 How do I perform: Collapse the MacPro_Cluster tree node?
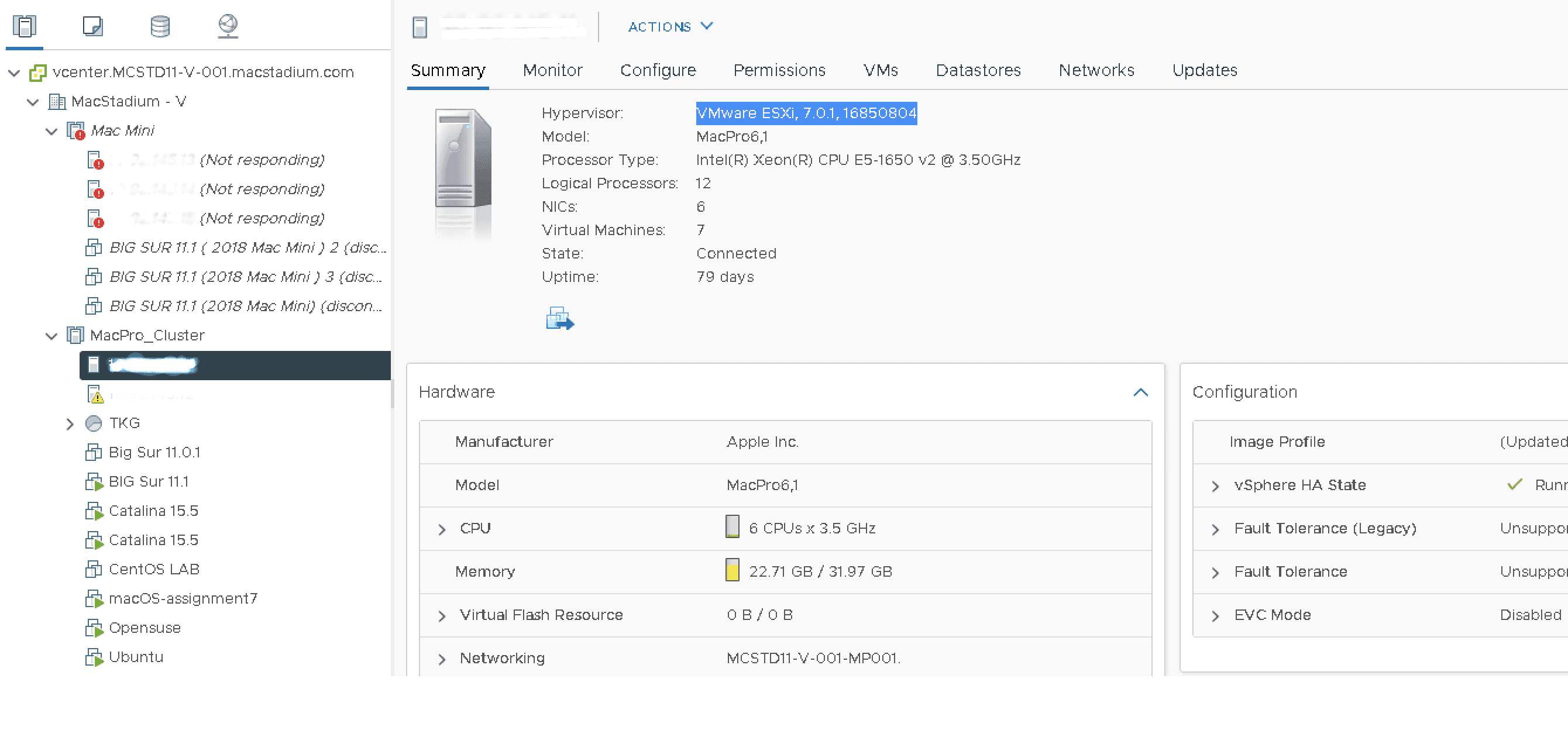click(50, 335)
